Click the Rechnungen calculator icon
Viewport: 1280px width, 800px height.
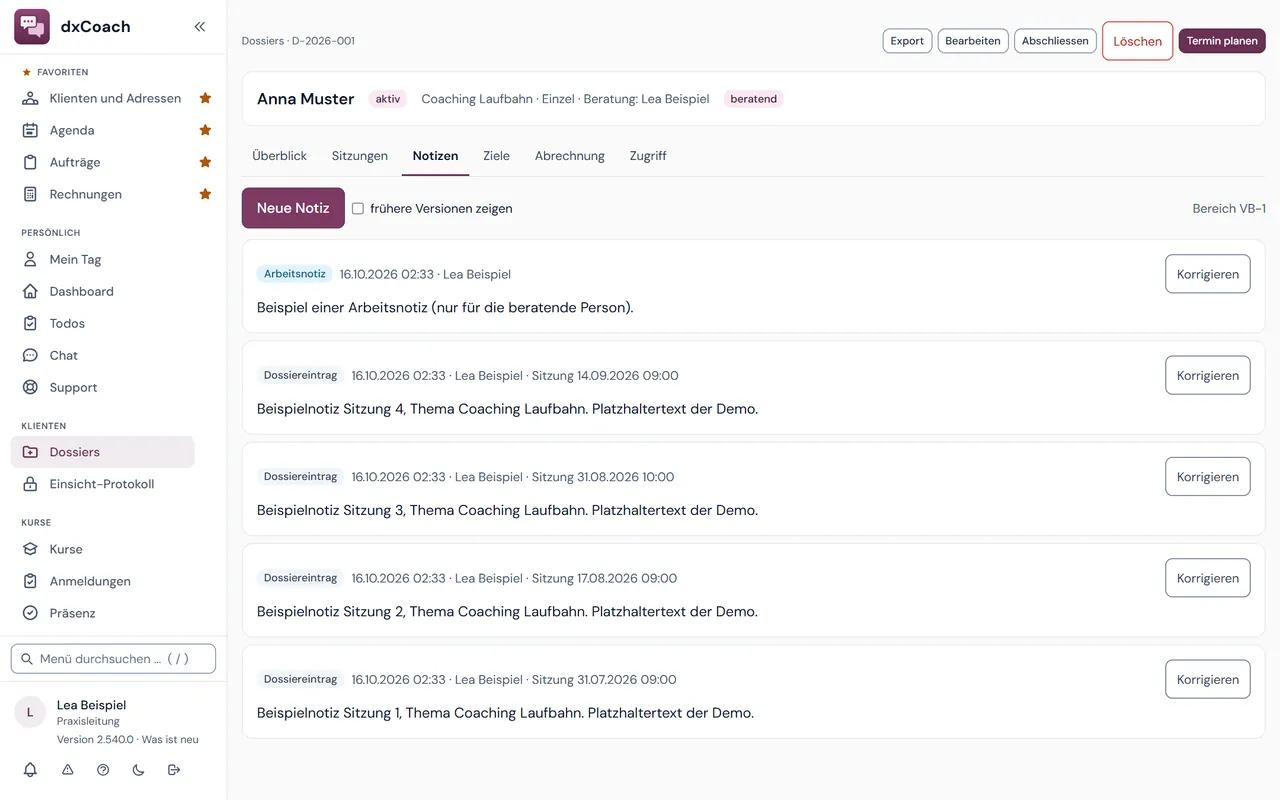[30, 194]
